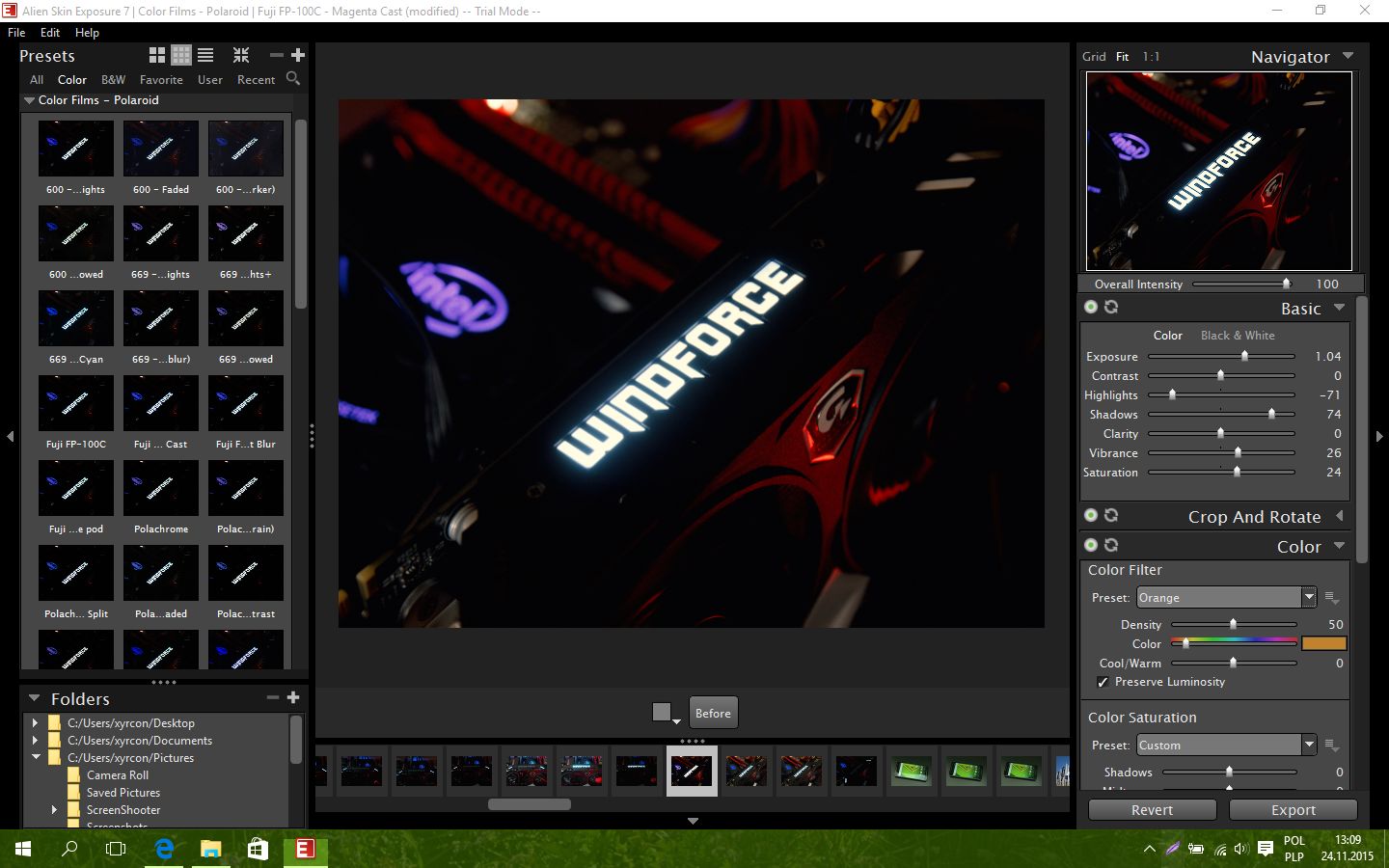1389x868 pixels.
Task: Collapse the Basic panel triangle
Action: coord(1339,308)
